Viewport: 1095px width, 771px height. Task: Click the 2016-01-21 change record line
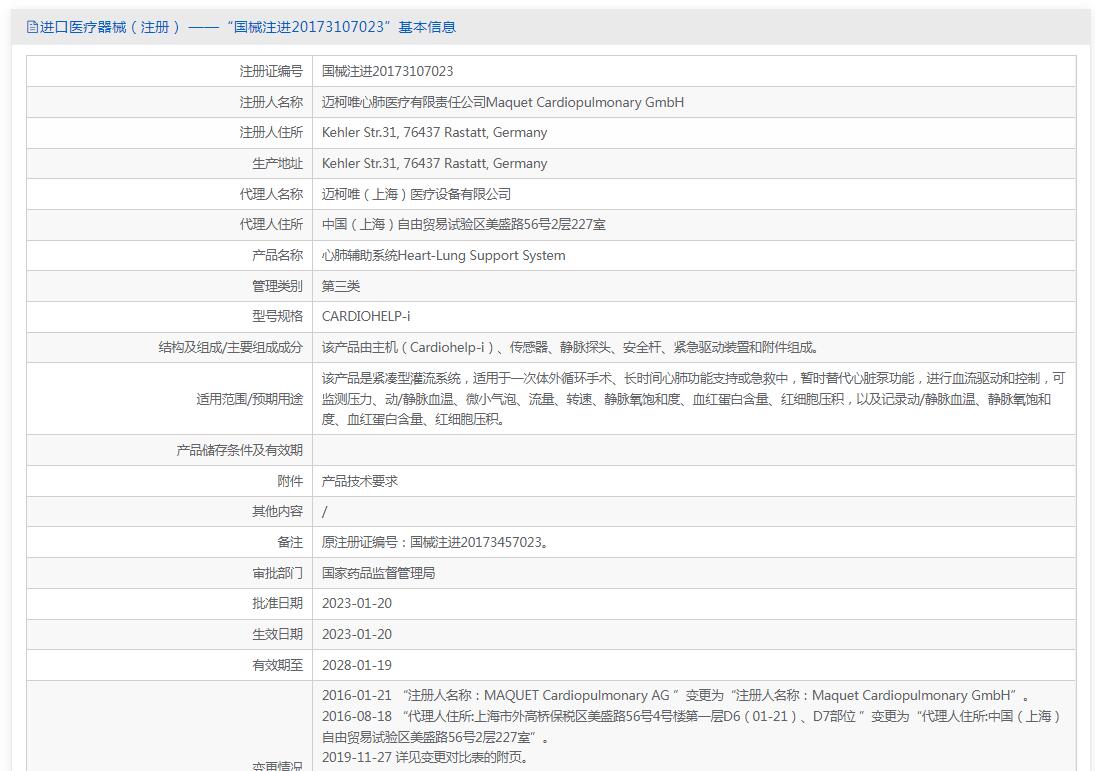(x=676, y=696)
